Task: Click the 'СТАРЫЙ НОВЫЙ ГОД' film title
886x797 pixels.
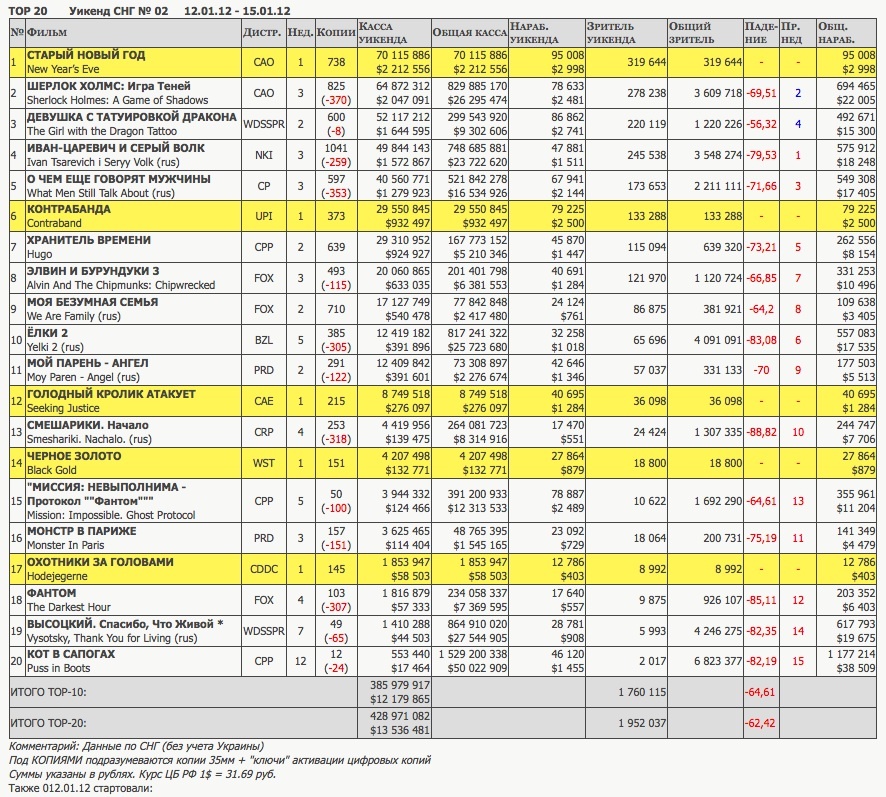Action: (85, 56)
